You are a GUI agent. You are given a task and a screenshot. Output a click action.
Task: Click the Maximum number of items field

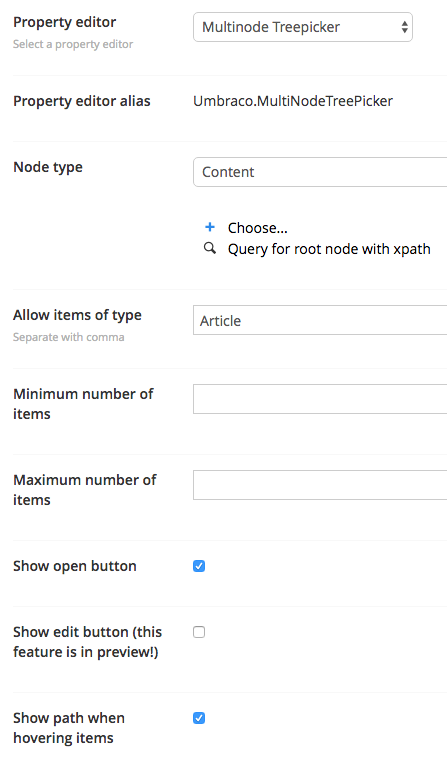tap(320, 485)
